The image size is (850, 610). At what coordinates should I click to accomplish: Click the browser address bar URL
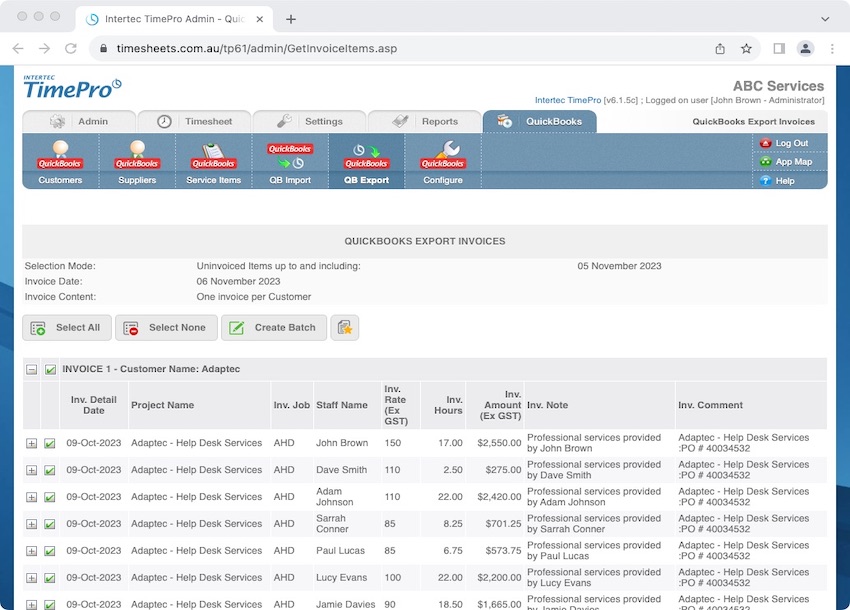(x=257, y=48)
